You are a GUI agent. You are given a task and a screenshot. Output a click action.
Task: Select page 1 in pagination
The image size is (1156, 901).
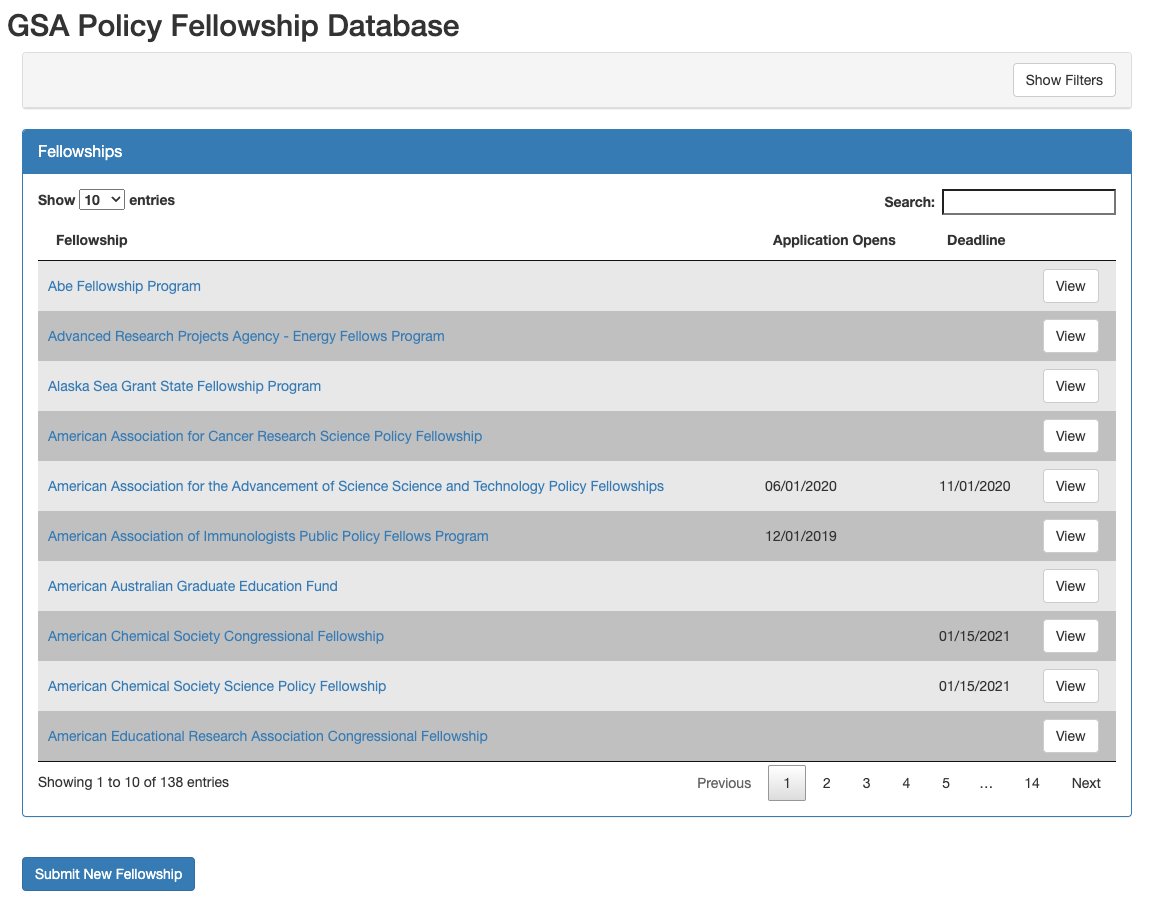tap(787, 783)
